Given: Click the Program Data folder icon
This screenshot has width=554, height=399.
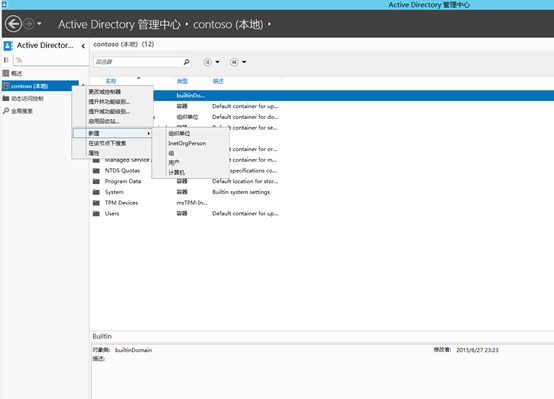Looking at the screenshot, I should (96, 181).
